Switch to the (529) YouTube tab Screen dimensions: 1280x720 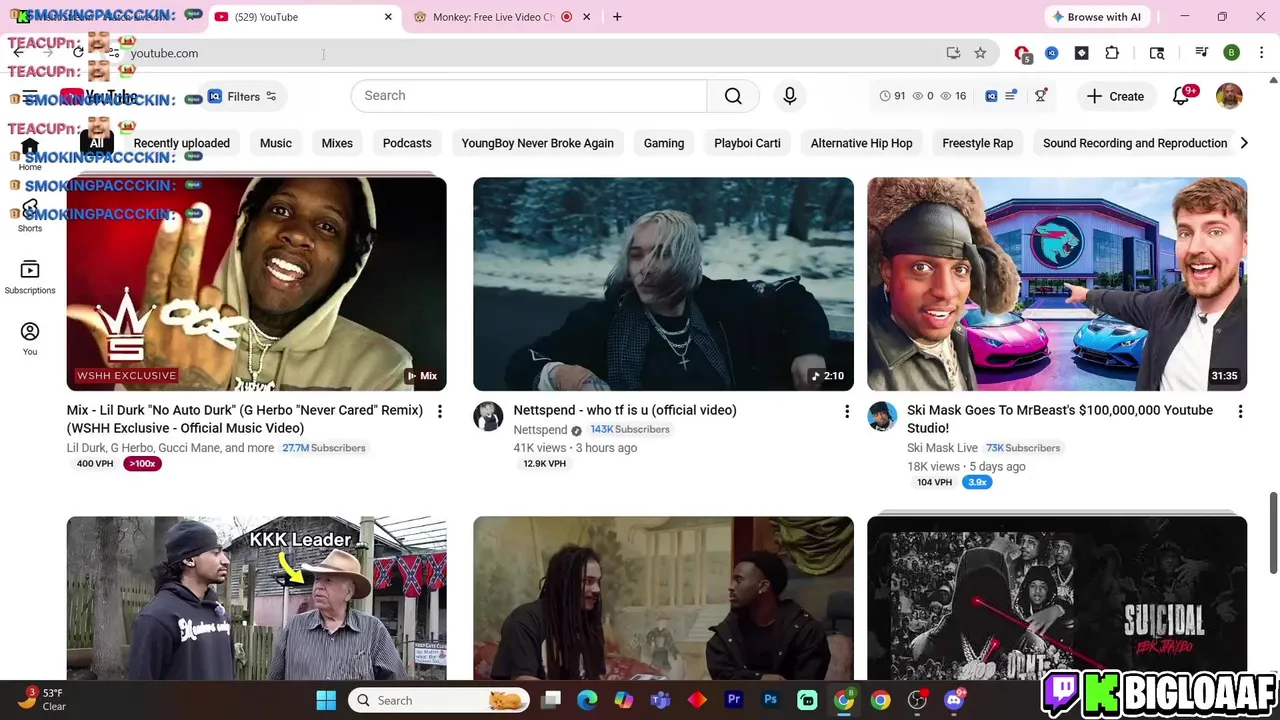[x=305, y=17]
